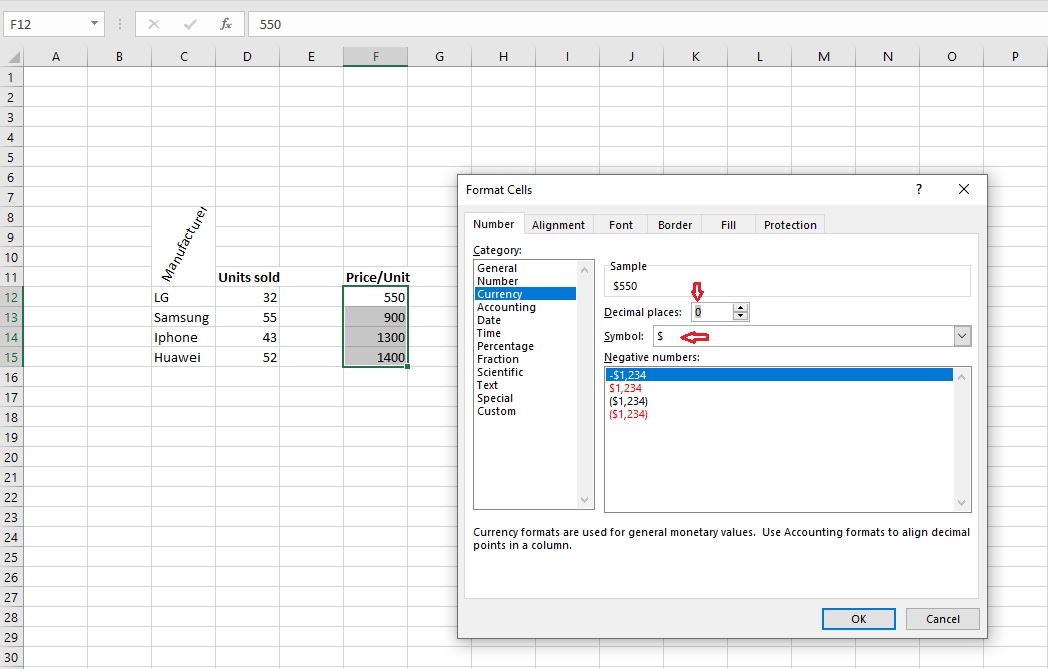Click the Select All triangle above row numbers
The image size is (1048, 669).
[12, 56]
